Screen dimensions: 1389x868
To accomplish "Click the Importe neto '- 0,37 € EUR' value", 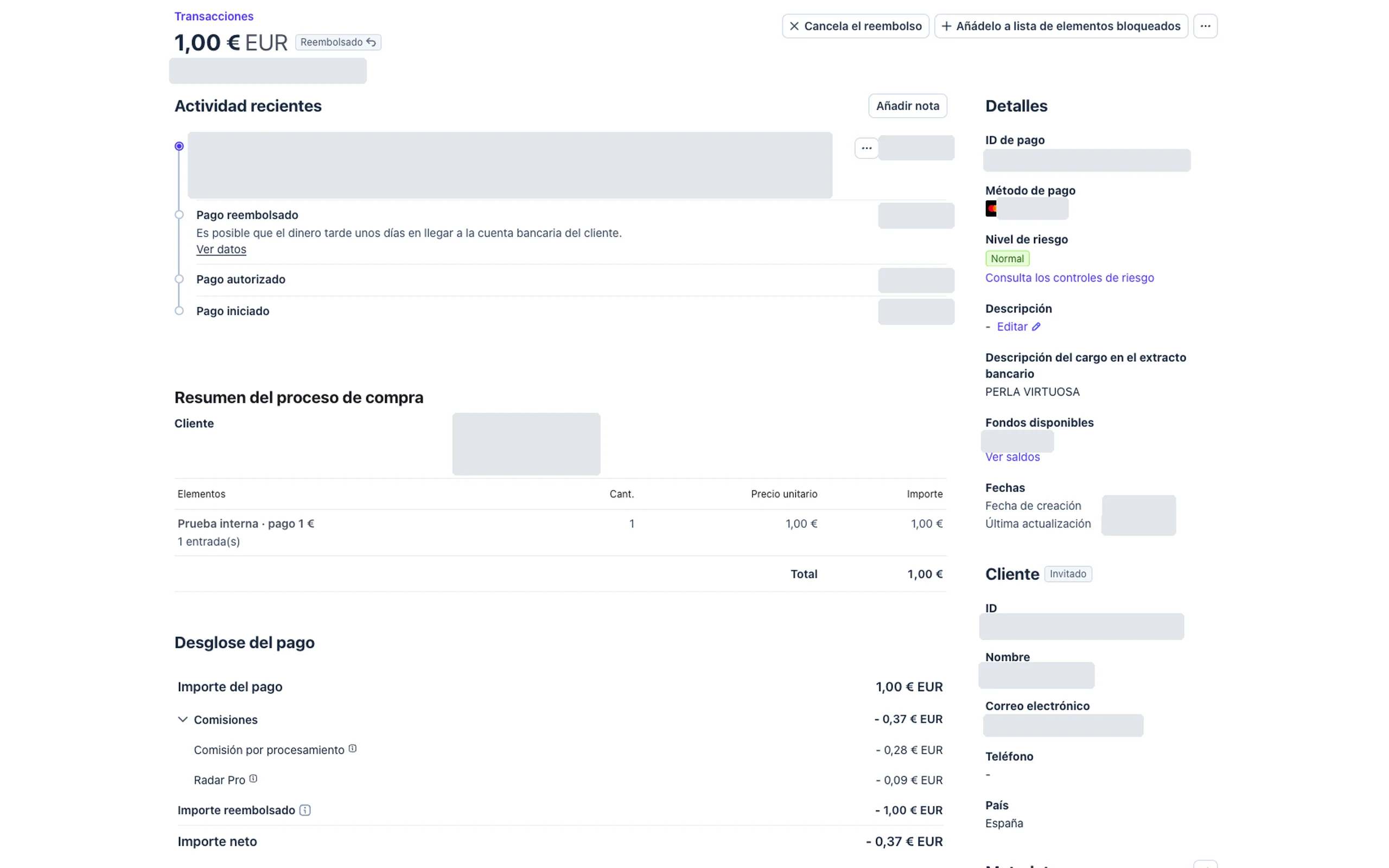I will point(904,841).
